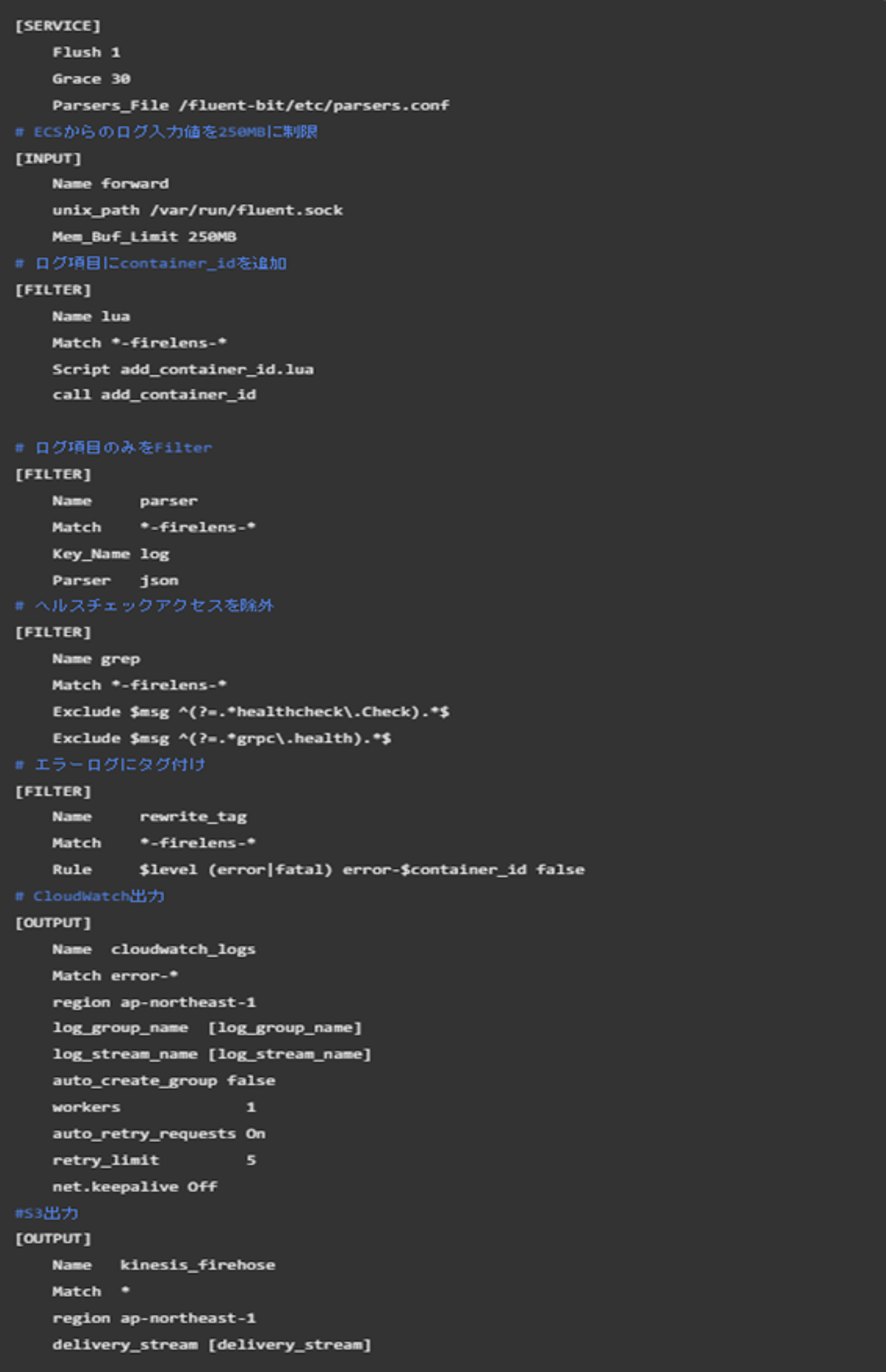Click the Name rewrite_tag line
This screenshot has height=1372, width=886.
[150, 817]
